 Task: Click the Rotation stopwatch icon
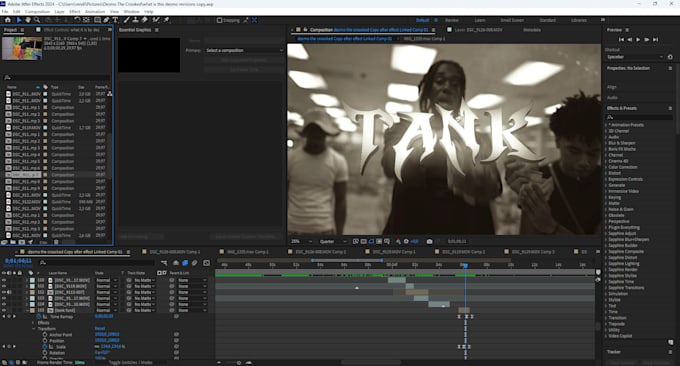45,353
